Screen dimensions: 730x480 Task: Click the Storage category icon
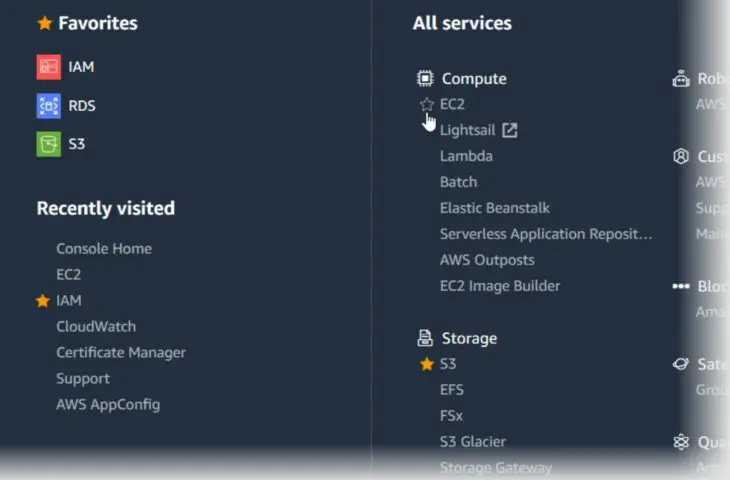pyautogui.click(x=425, y=338)
